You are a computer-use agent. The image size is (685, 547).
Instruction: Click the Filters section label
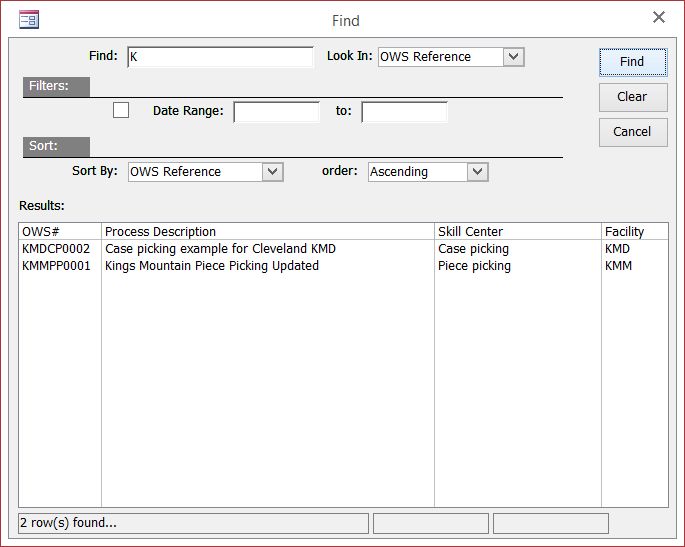pos(56,87)
